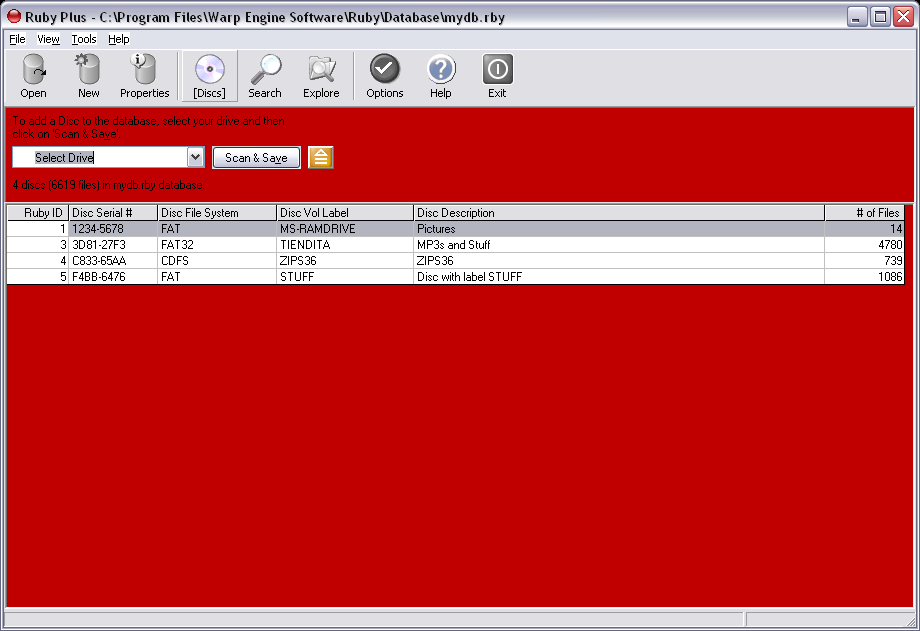The height and width of the screenshot is (631, 920).
Task: Sort by Disc File System column header
Action: pos(217,212)
